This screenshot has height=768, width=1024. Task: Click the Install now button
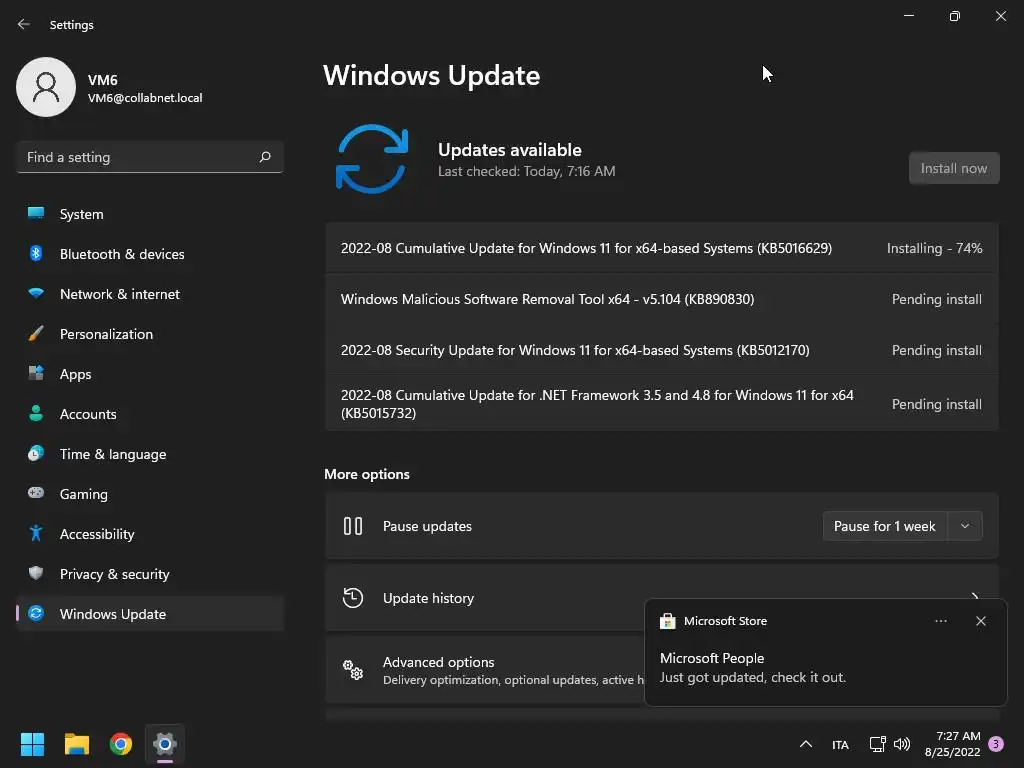(x=953, y=168)
